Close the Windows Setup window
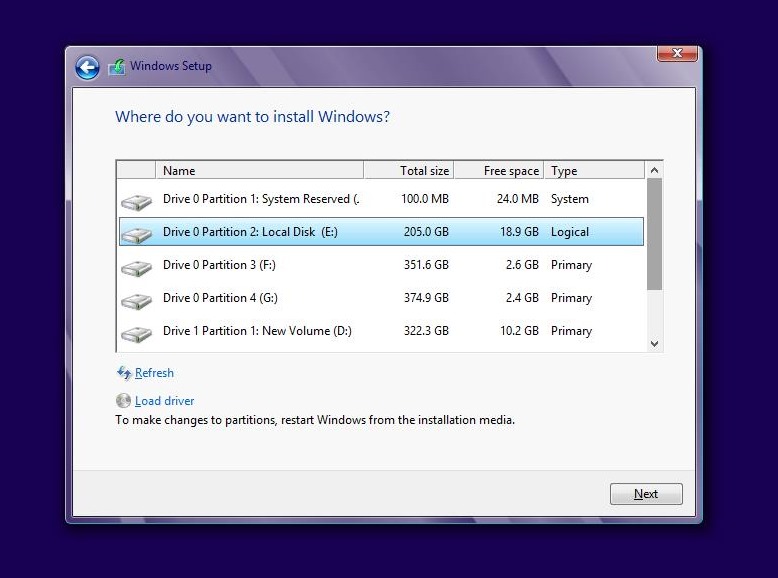 coord(677,53)
